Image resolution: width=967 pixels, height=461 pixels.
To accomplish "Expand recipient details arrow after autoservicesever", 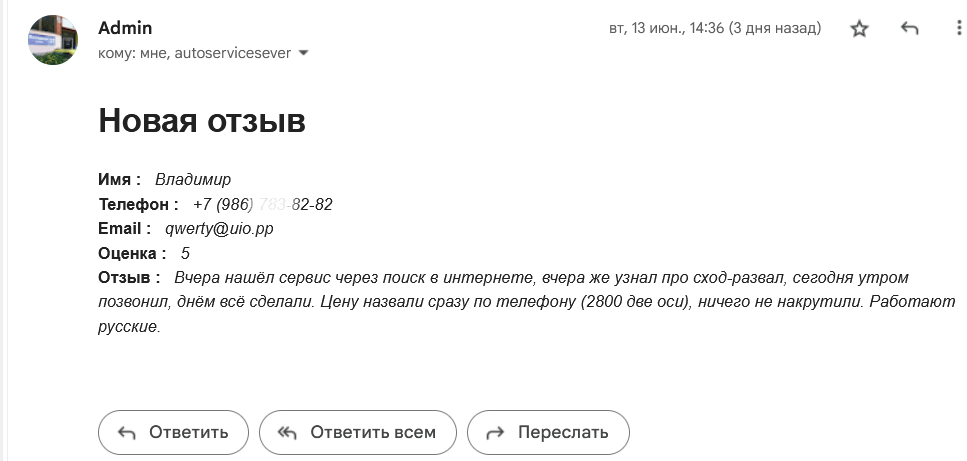I will pyautogui.click(x=303, y=53).
